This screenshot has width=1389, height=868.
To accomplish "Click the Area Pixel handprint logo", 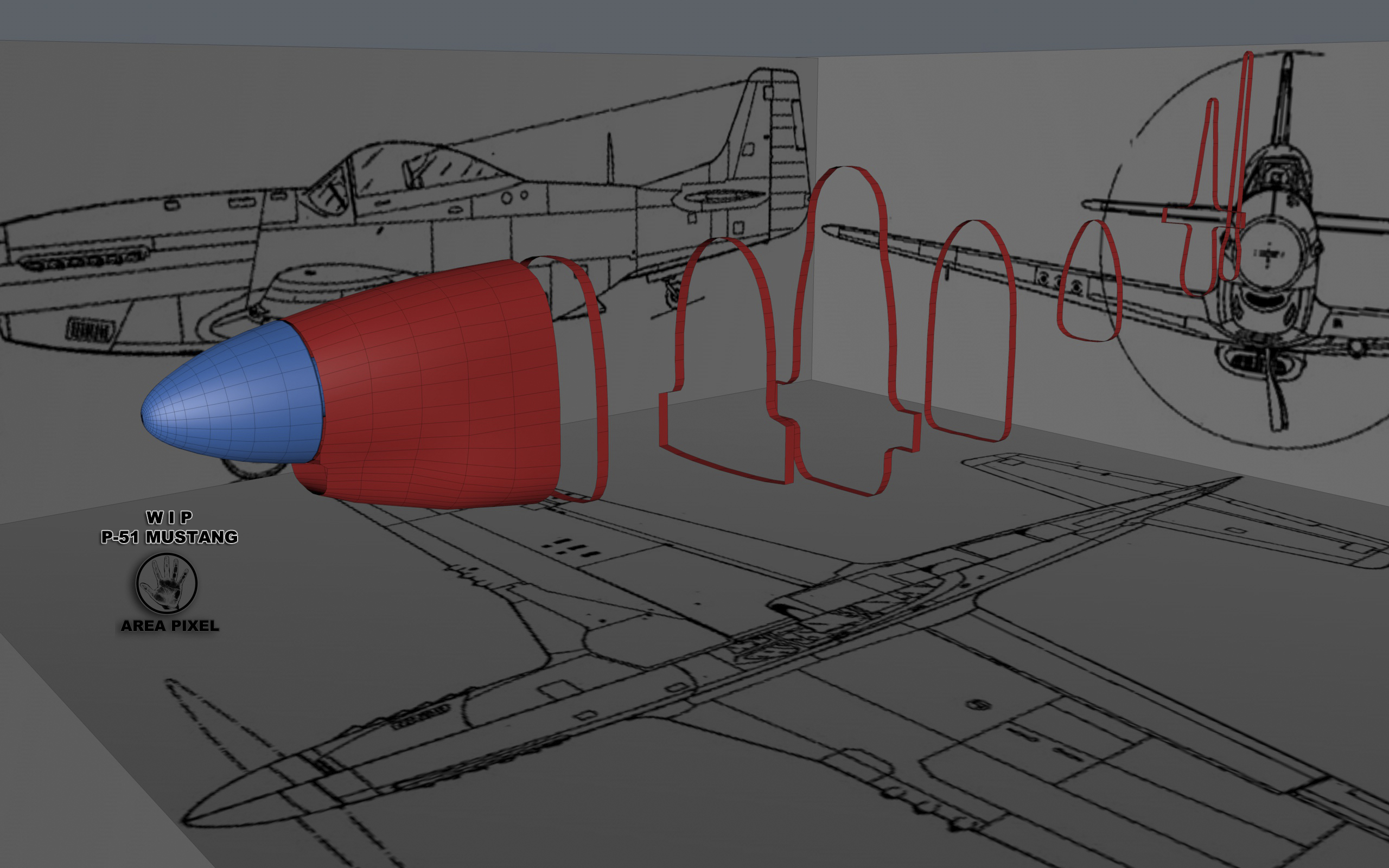I will click(x=167, y=583).
